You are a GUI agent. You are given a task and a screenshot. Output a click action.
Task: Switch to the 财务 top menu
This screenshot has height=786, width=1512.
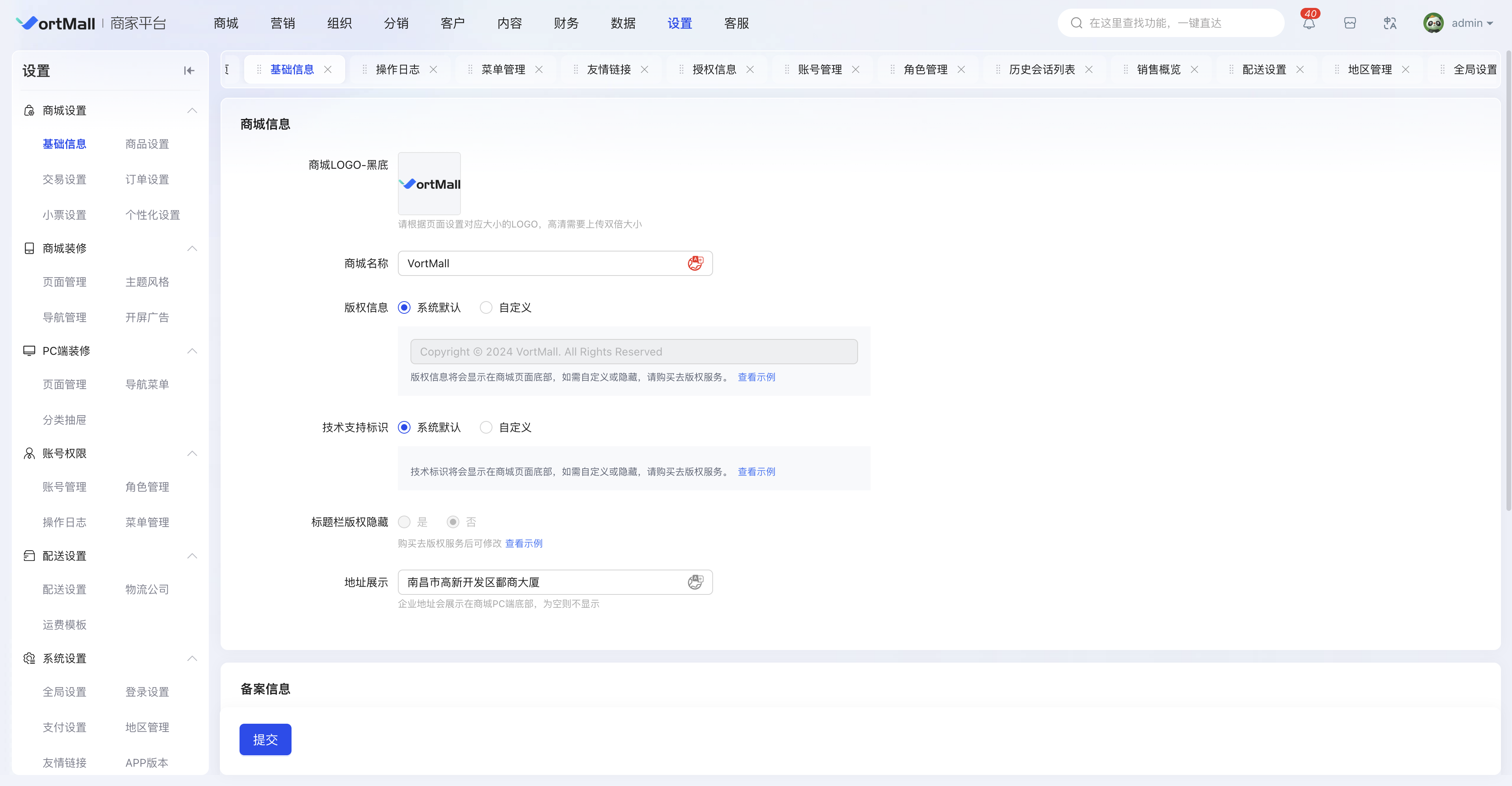tap(566, 24)
